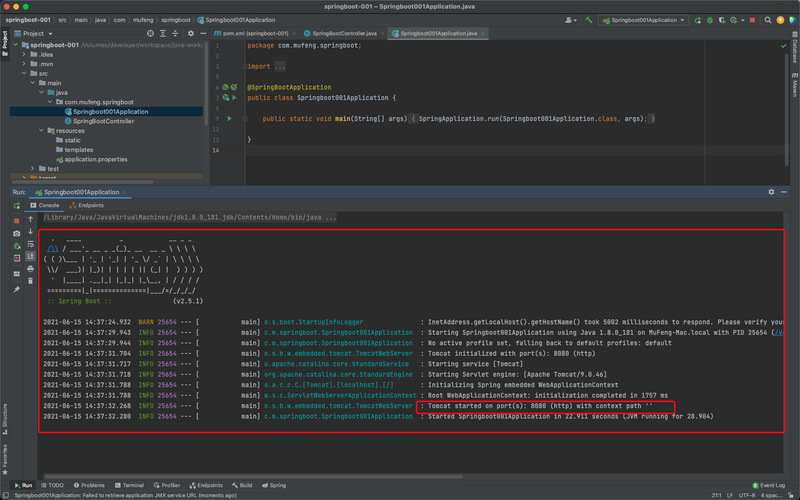The width and height of the screenshot is (800, 500).
Task: Click UTF-8 encoding in the status bar
Action: point(746,495)
